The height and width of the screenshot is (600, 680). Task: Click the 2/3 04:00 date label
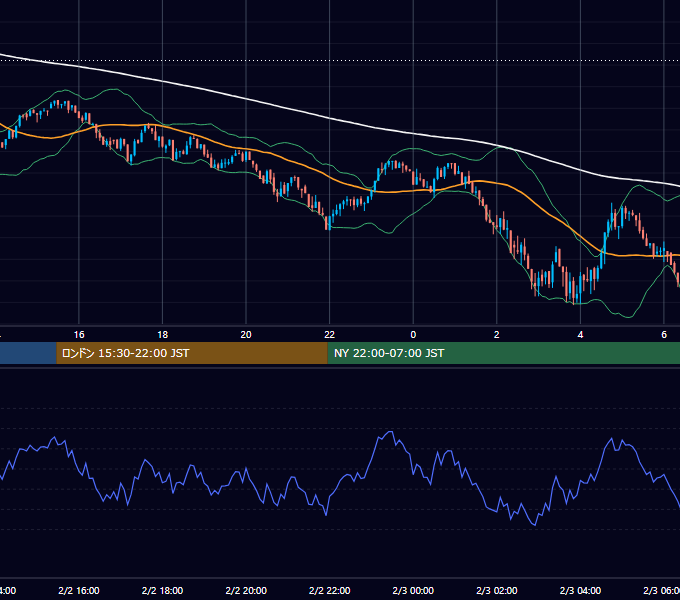click(580, 591)
